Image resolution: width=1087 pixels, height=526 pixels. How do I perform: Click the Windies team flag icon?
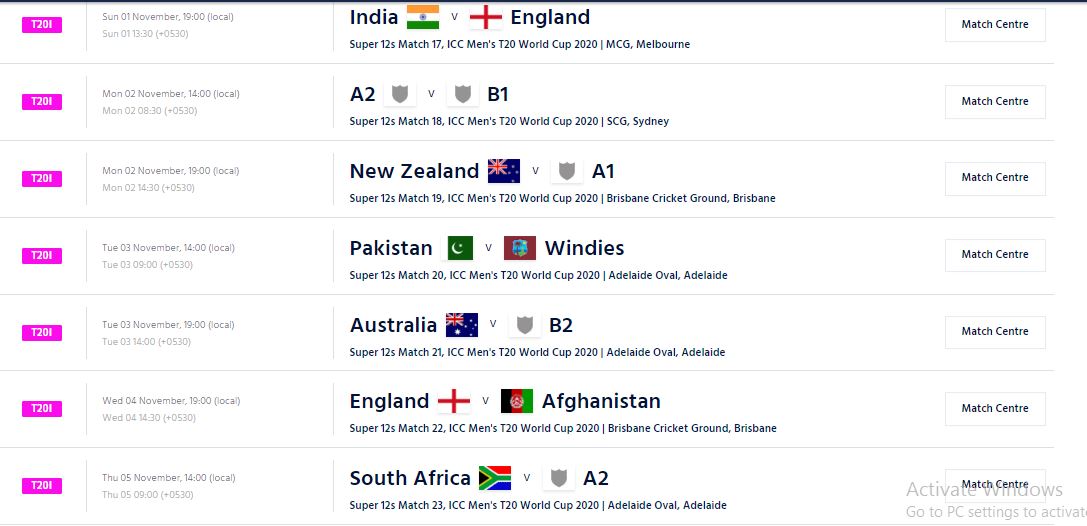point(520,248)
